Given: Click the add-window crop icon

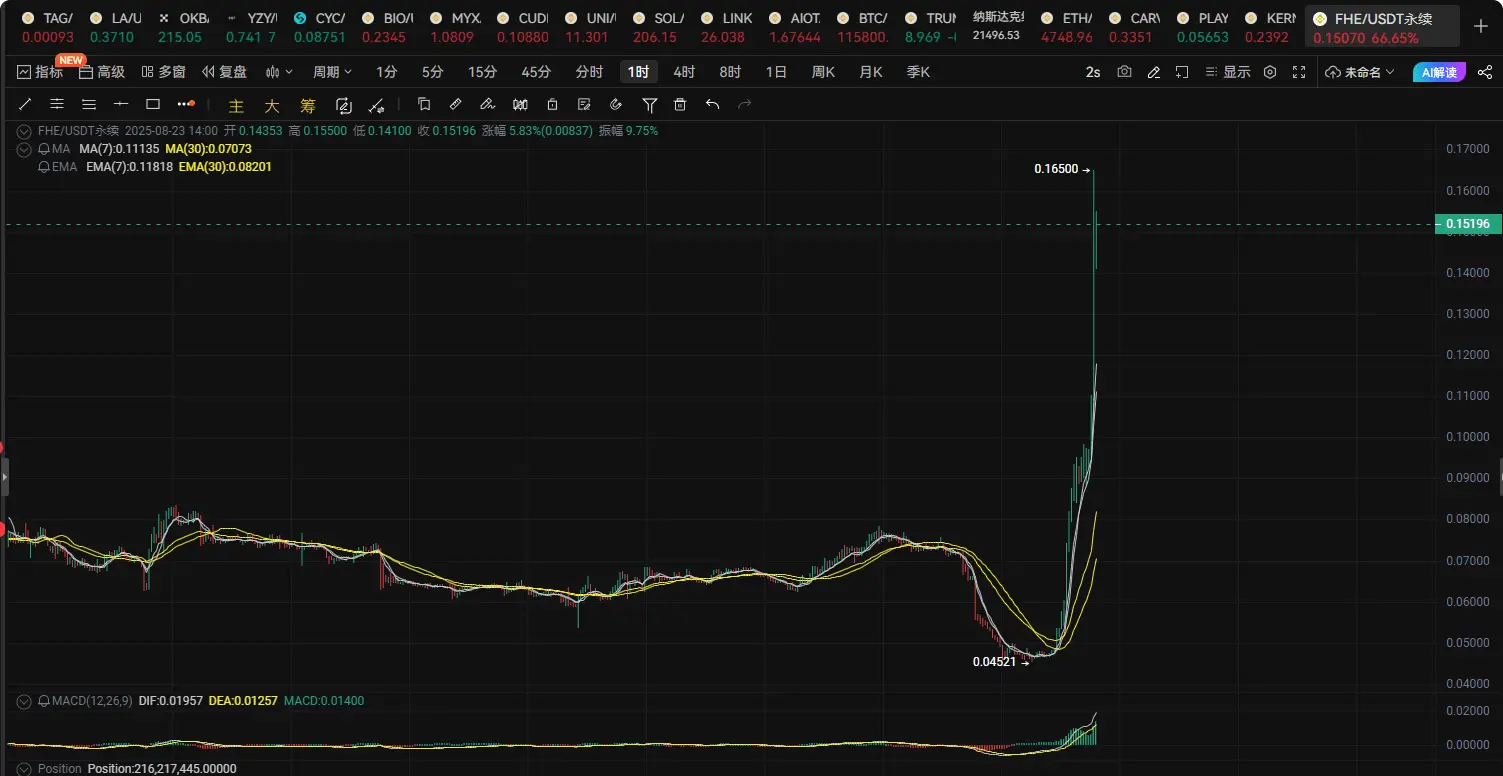Looking at the screenshot, I should (x=1182, y=72).
